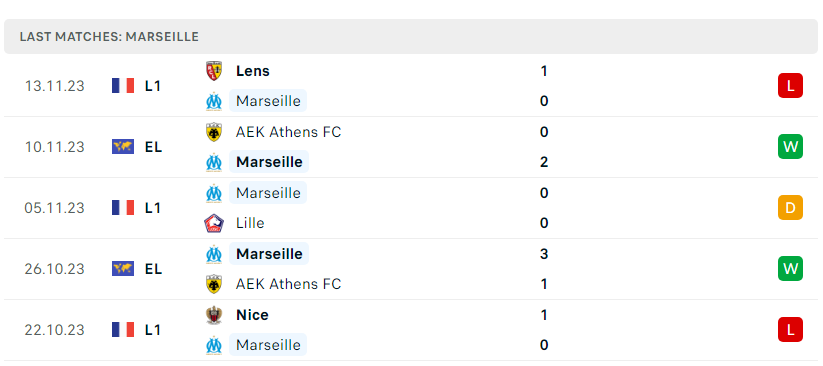The height and width of the screenshot is (366, 823).
Task: Click the French flag beside 13.11.23
Action: point(123,86)
